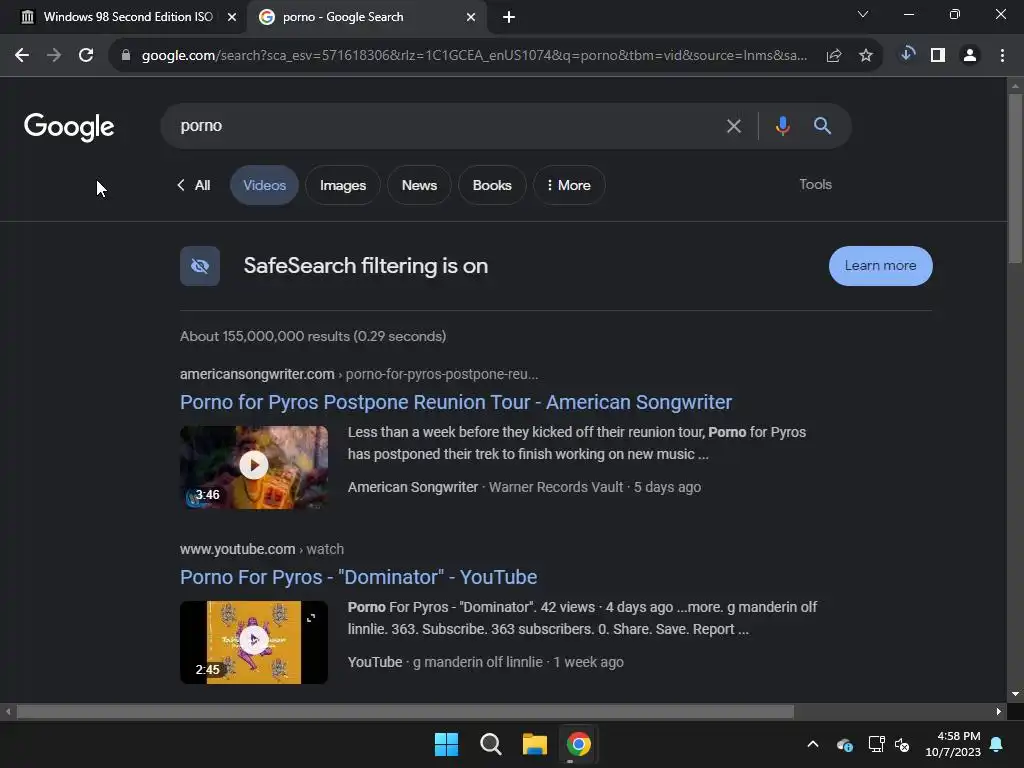This screenshot has width=1024, height=768.
Task: Open the Tools options
Action: pos(816,185)
